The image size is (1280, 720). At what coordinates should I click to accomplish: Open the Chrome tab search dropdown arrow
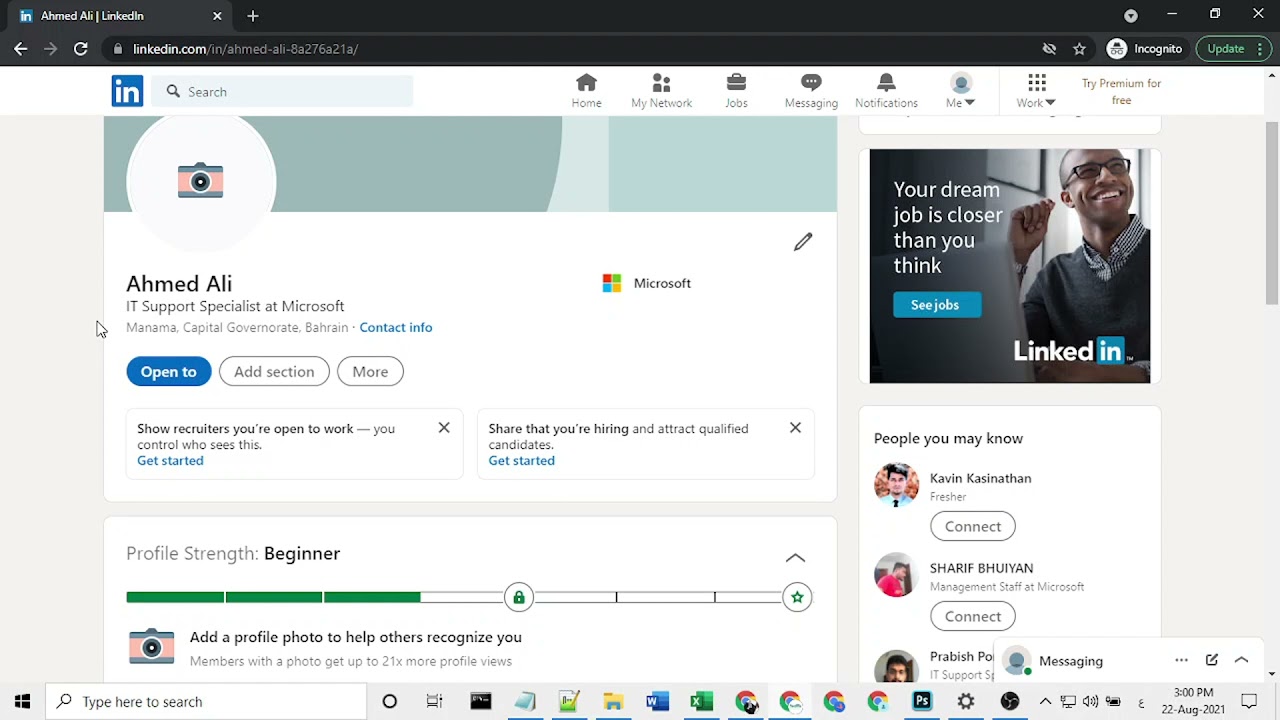1131,16
